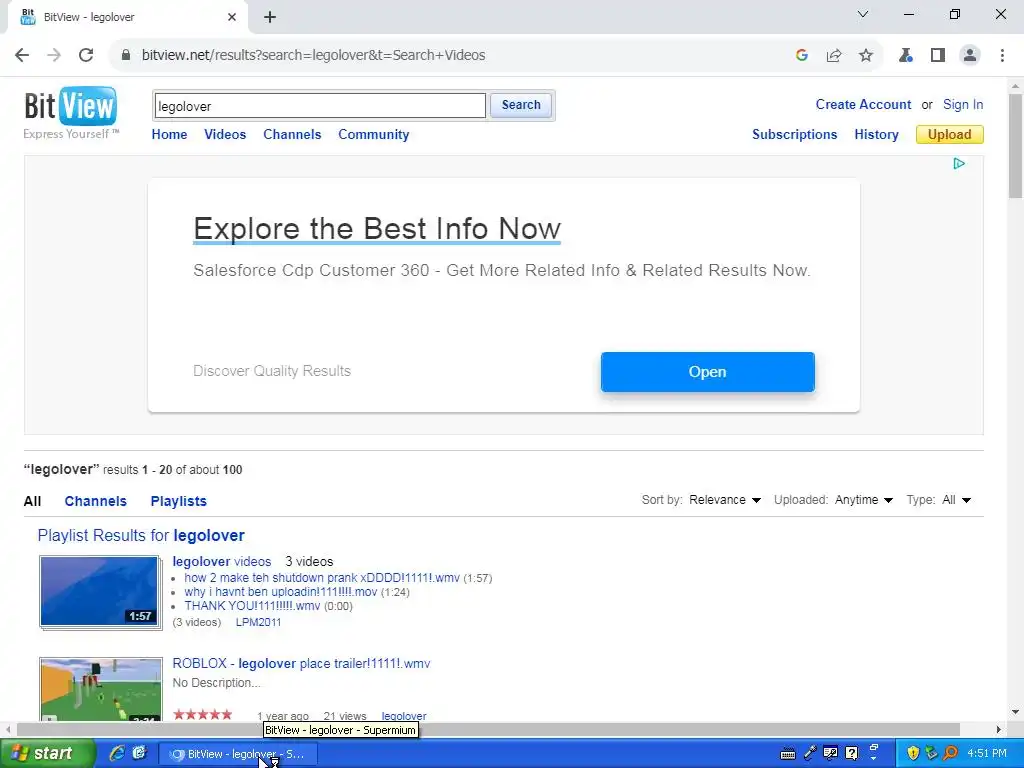This screenshot has height=768, width=1024.
Task: Click the browser forward arrow
Action: [x=54, y=56]
